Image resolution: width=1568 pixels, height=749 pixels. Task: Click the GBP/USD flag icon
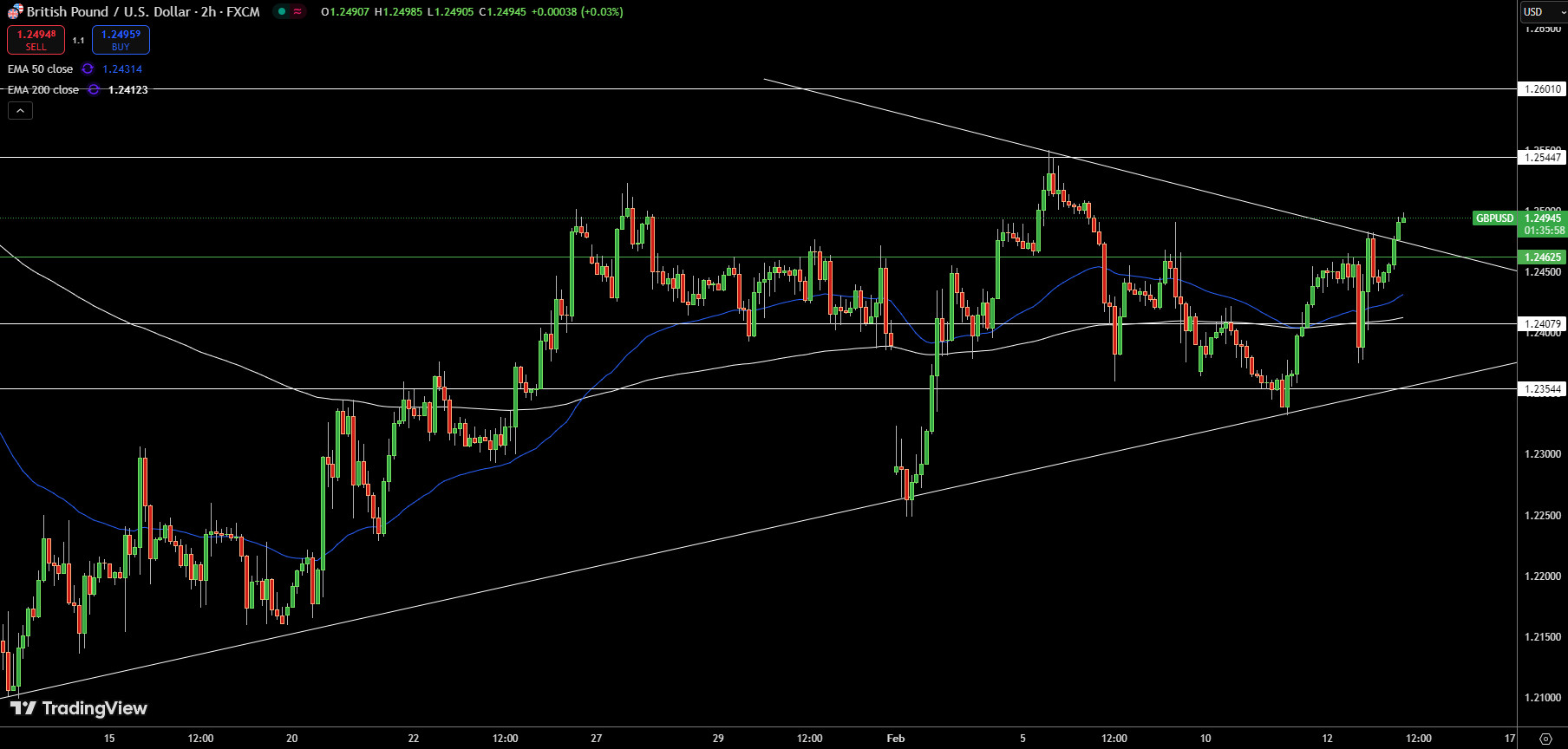(15, 12)
